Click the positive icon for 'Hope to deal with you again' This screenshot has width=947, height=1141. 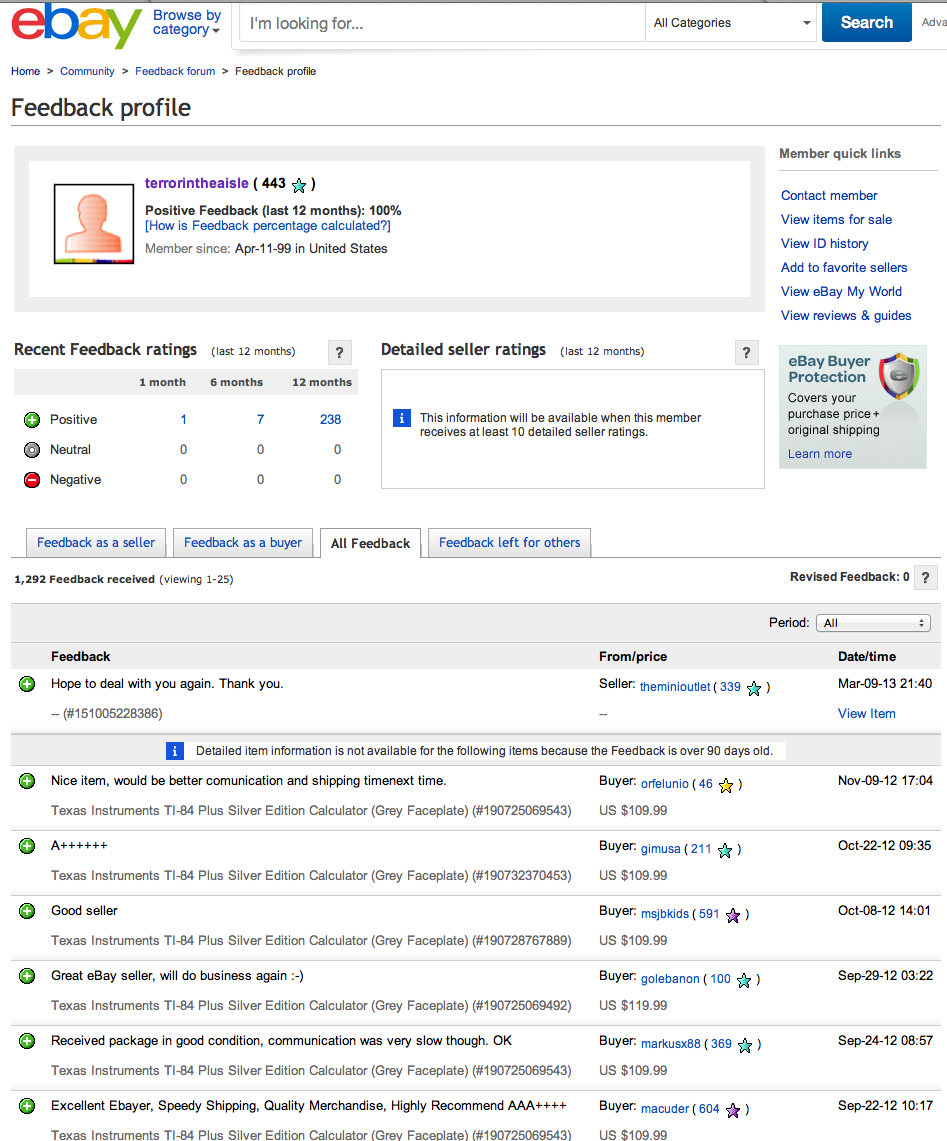coord(27,684)
